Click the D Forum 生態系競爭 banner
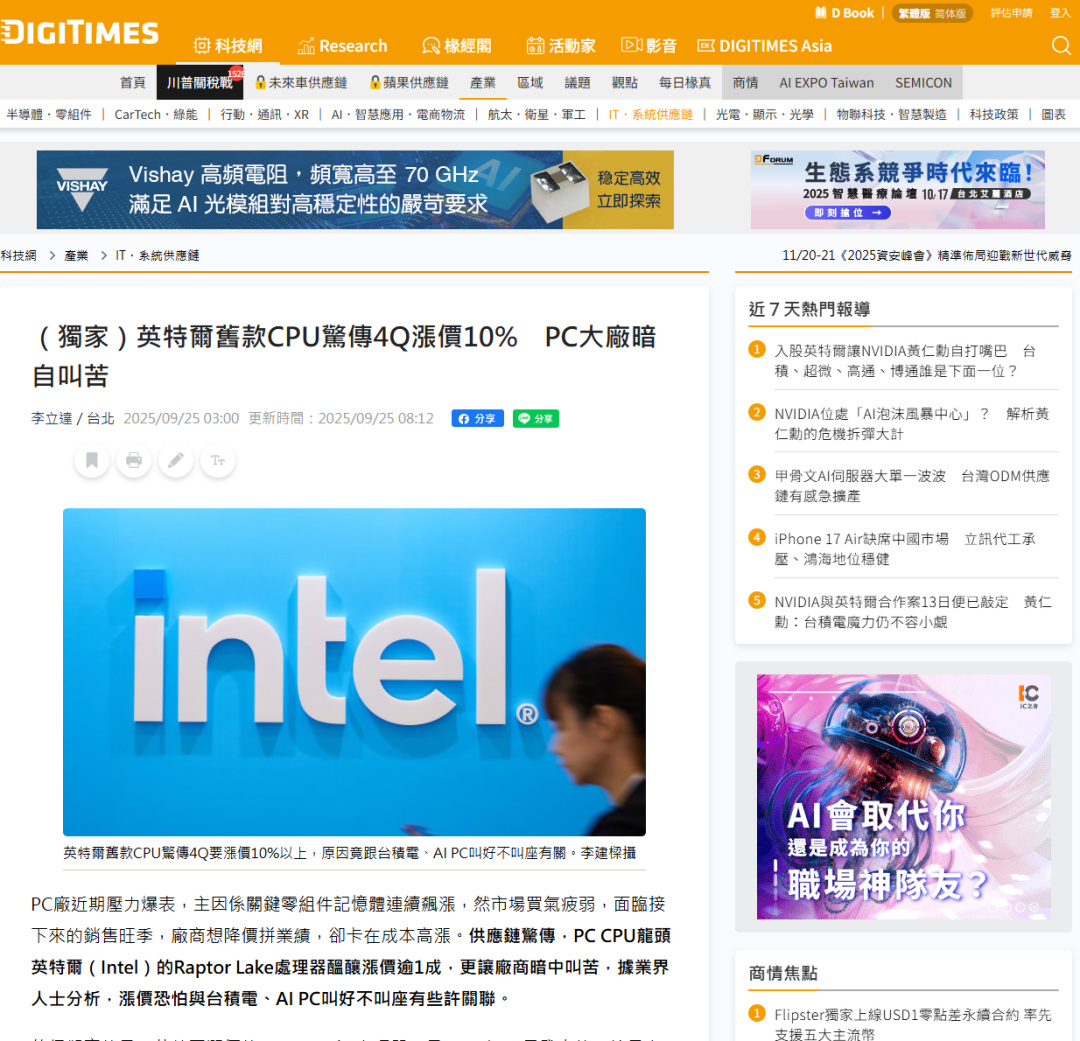The width and height of the screenshot is (1080, 1041). [897, 189]
